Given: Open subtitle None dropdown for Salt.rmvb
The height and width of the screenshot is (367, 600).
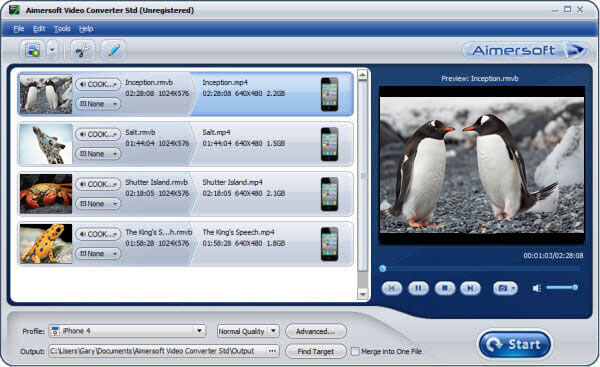Looking at the screenshot, I should tap(98, 154).
